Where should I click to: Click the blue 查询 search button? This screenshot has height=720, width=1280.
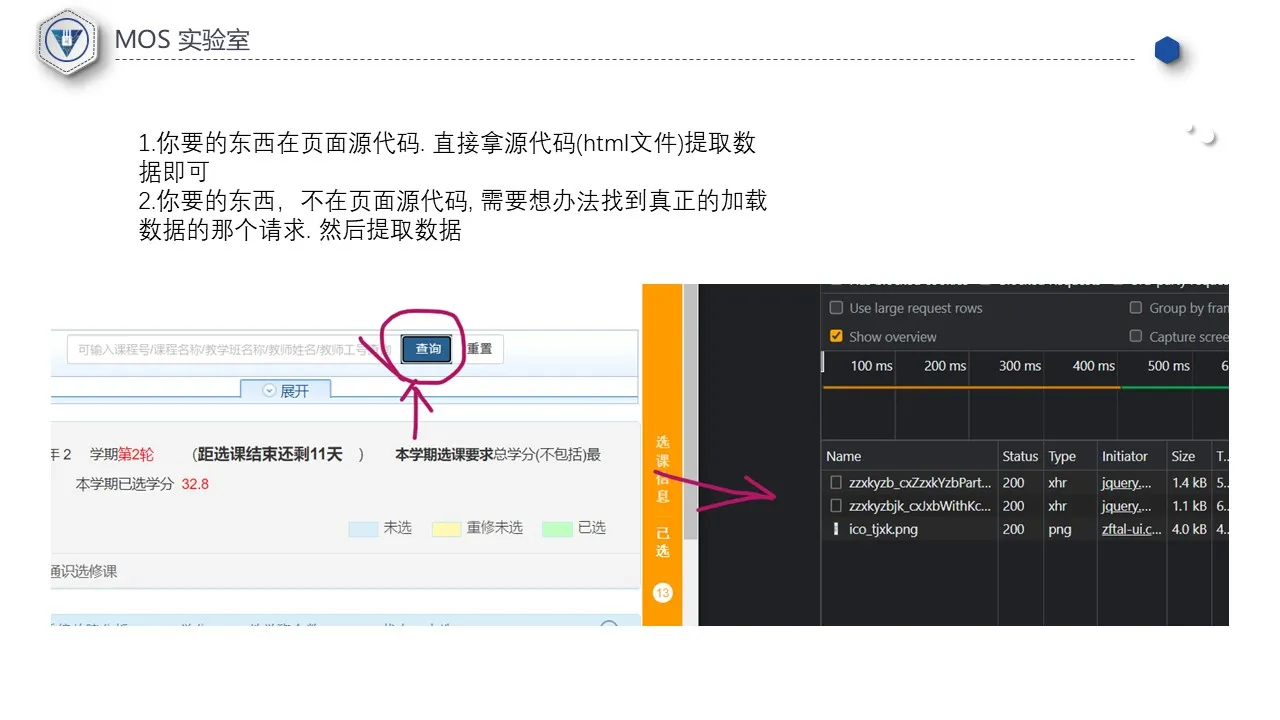pyautogui.click(x=428, y=349)
